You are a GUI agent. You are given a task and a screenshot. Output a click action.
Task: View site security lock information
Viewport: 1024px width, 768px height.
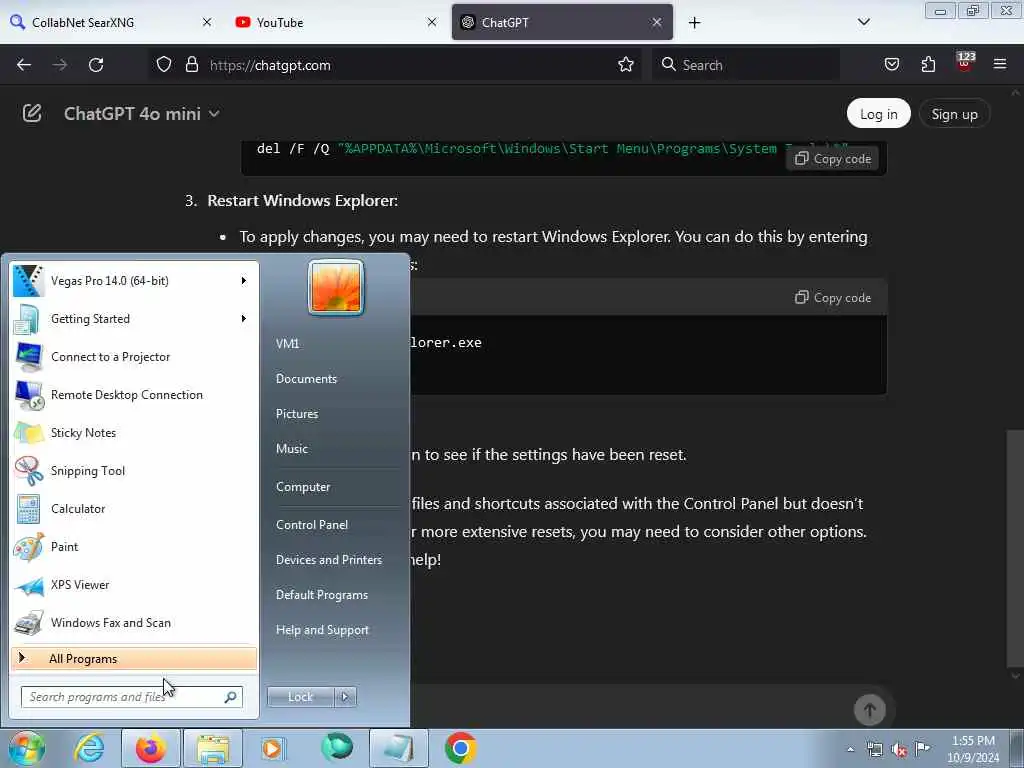[x=191, y=65]
